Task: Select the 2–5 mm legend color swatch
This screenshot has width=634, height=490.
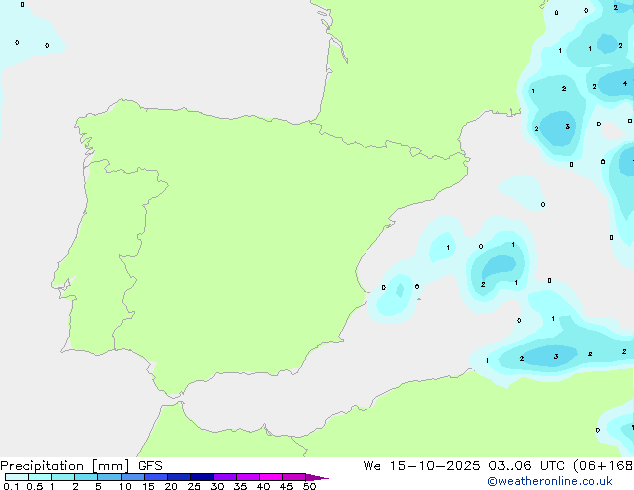Action: (86, 477)
